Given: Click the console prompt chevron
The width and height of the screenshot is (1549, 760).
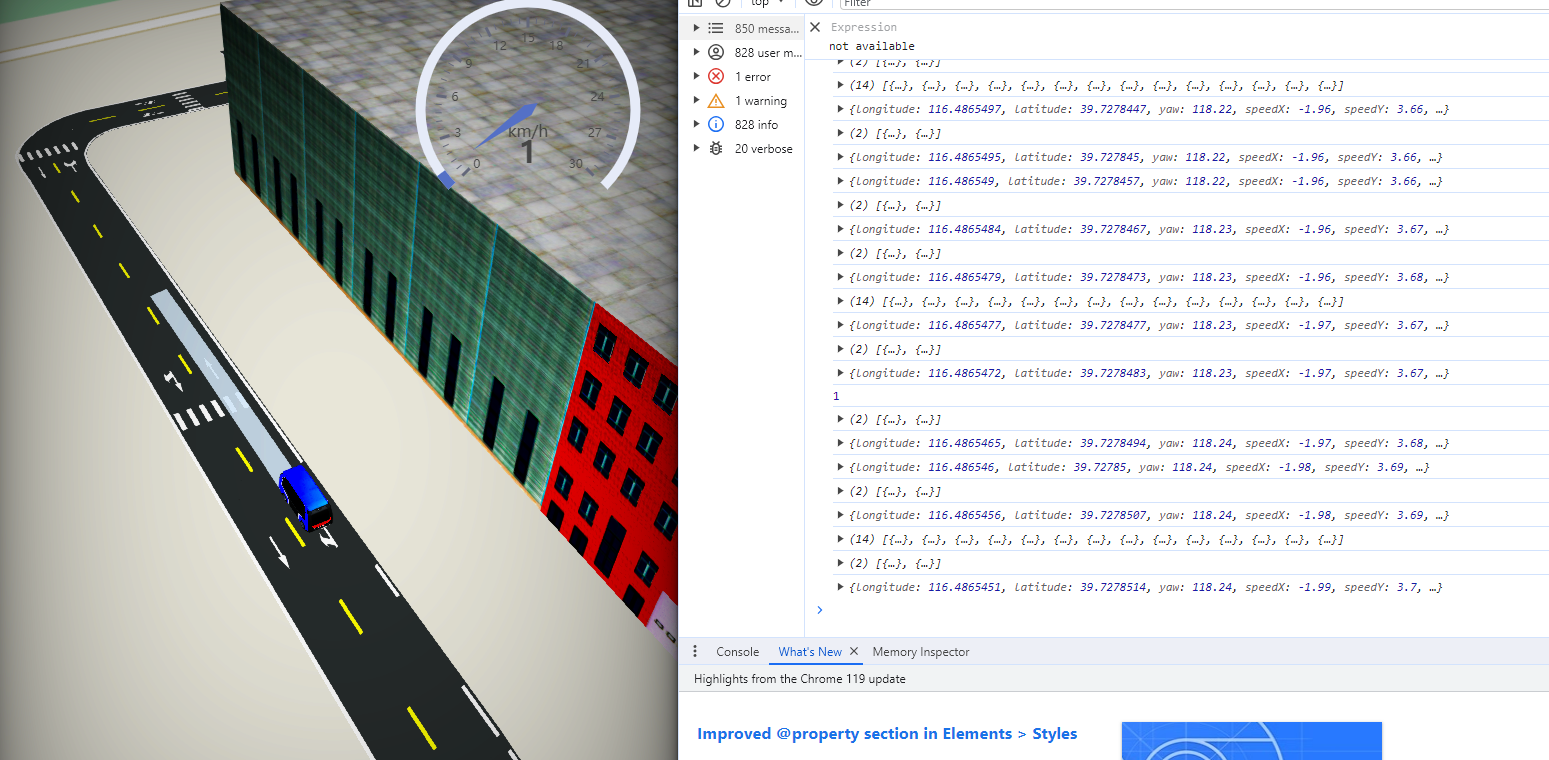Looking at the screenshot, I should tap(819, 610).
